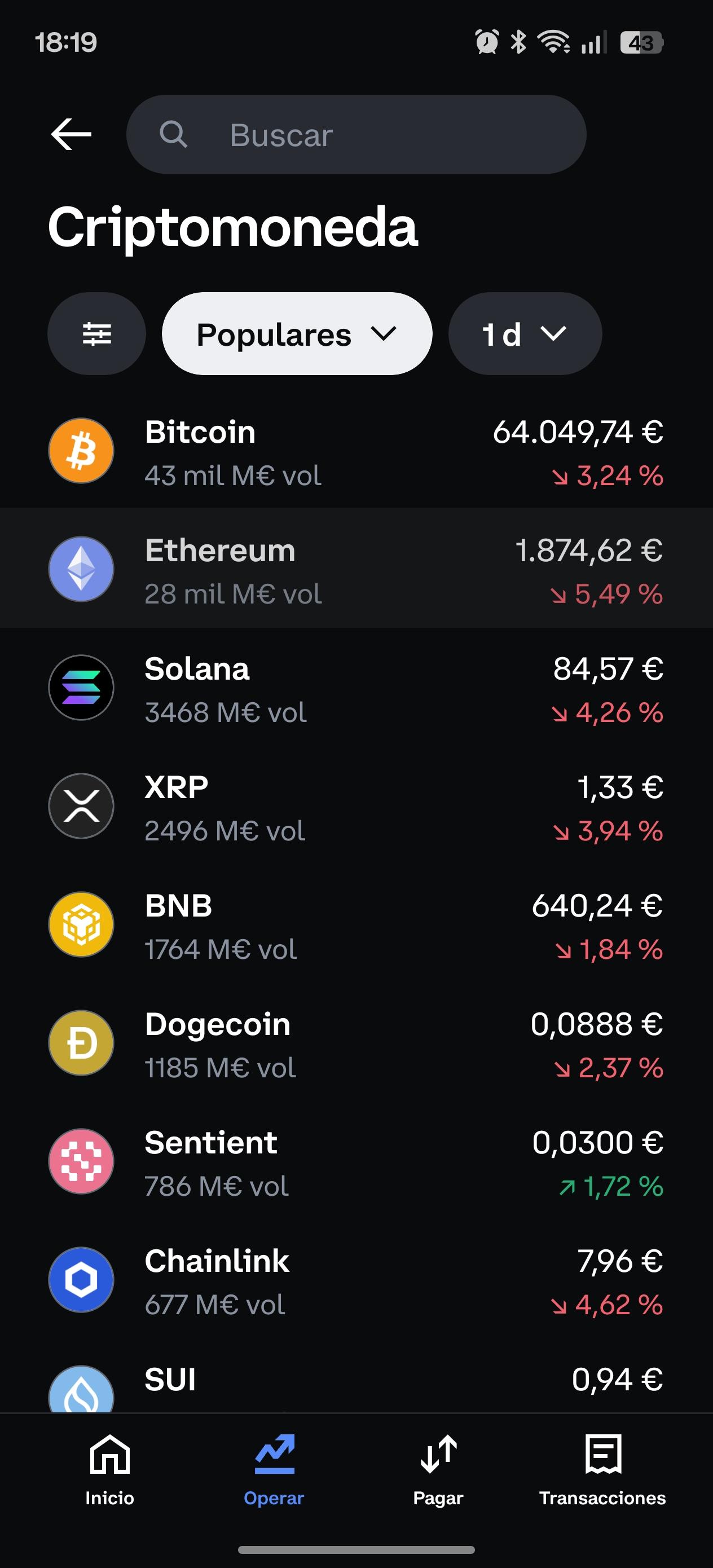Tap the battery indicator in status bar
This screenshot has height=1568, width=713.
click(641, 43)
